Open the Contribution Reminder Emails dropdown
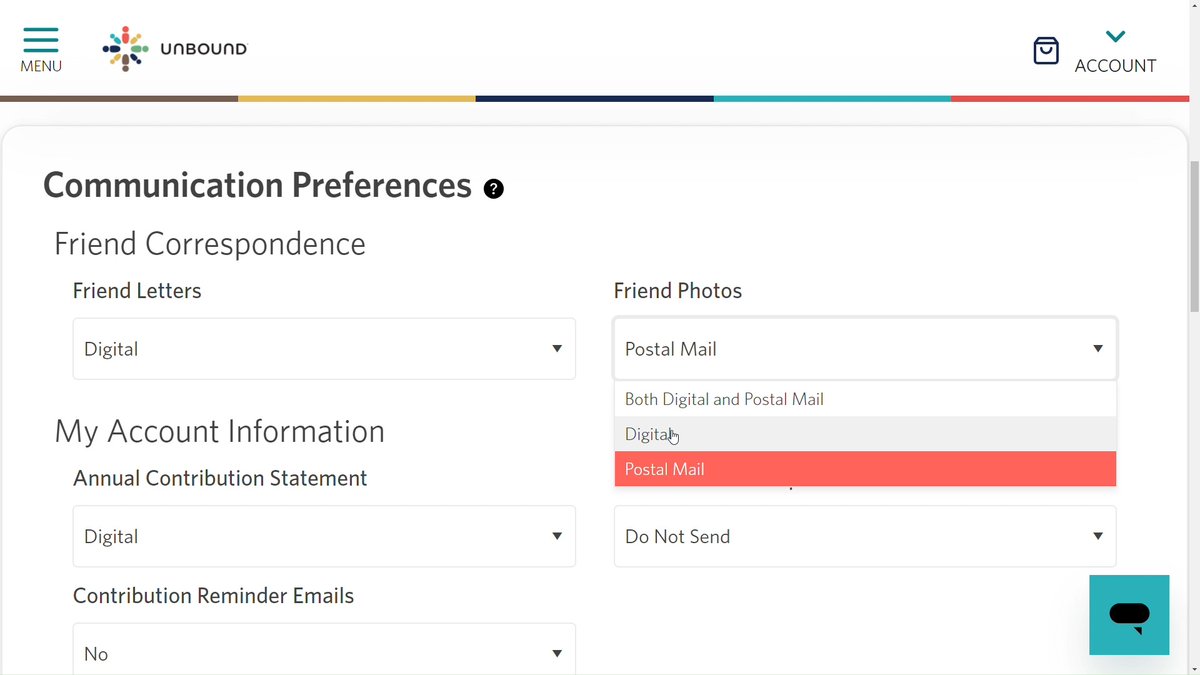Screen dimensions: 1200x675 324,649
